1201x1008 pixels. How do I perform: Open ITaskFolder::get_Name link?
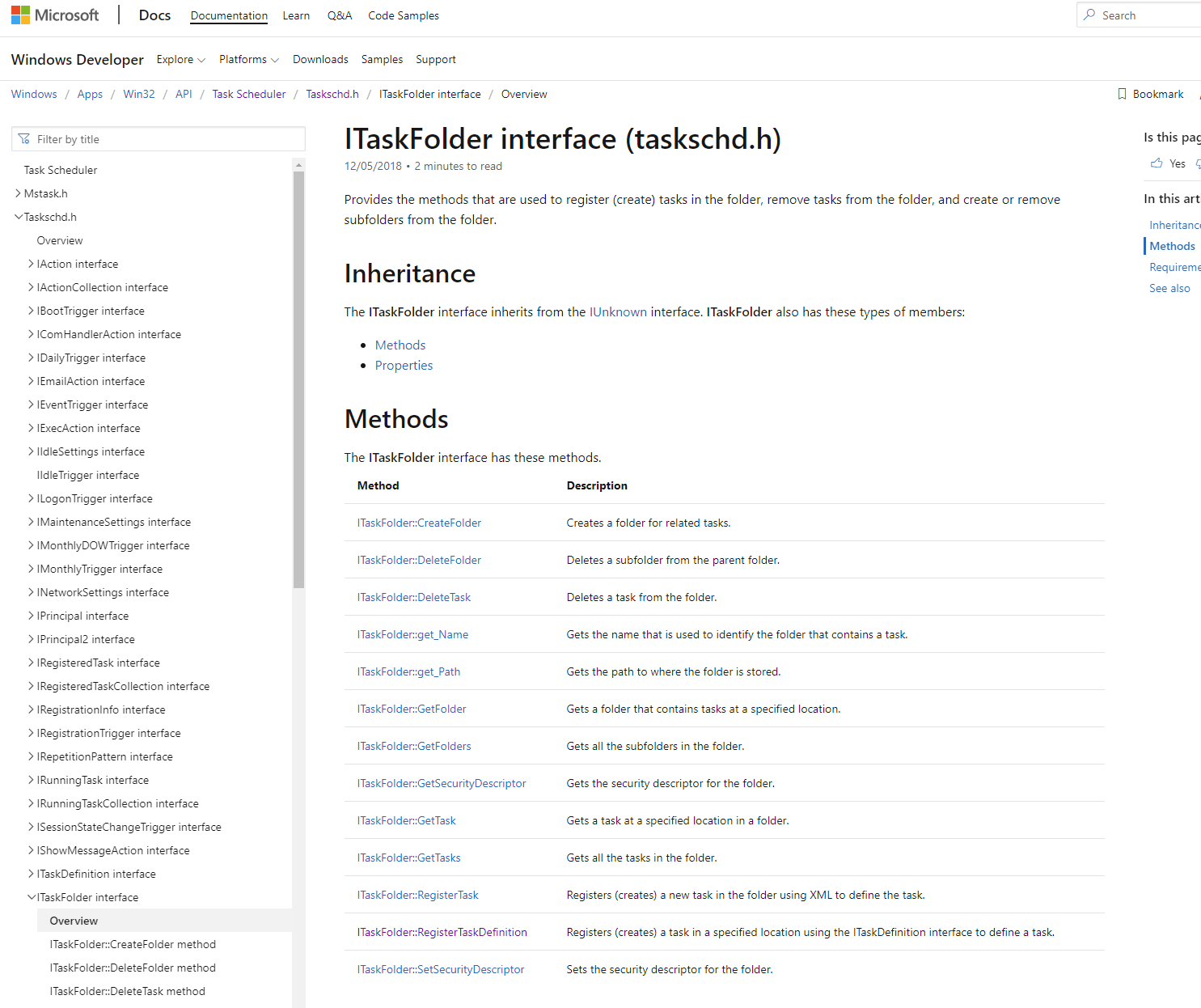[x=412, y=634]
